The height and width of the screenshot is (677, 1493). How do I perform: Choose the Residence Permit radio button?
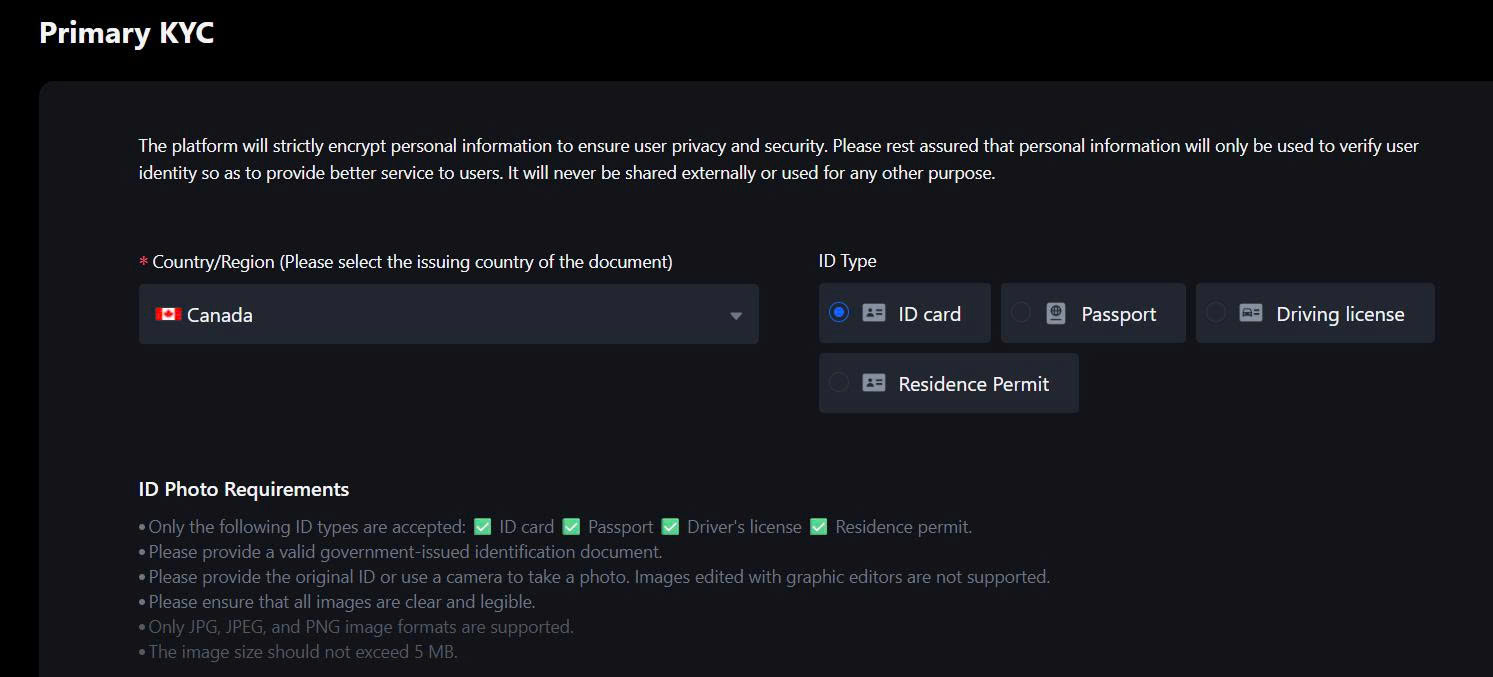click(838, 382)
